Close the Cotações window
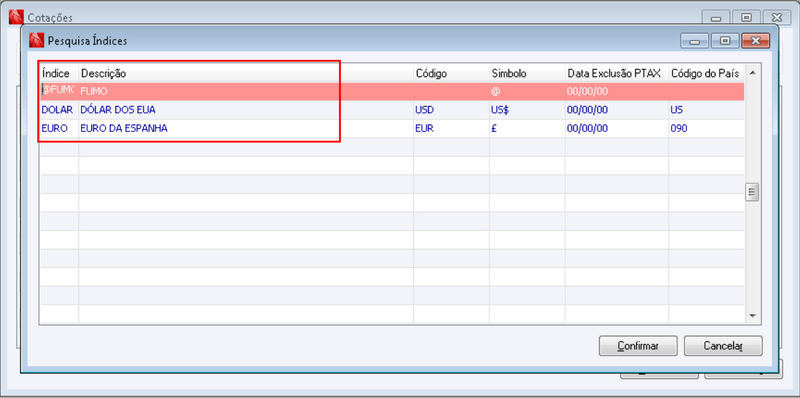 [x=777, y=17]
